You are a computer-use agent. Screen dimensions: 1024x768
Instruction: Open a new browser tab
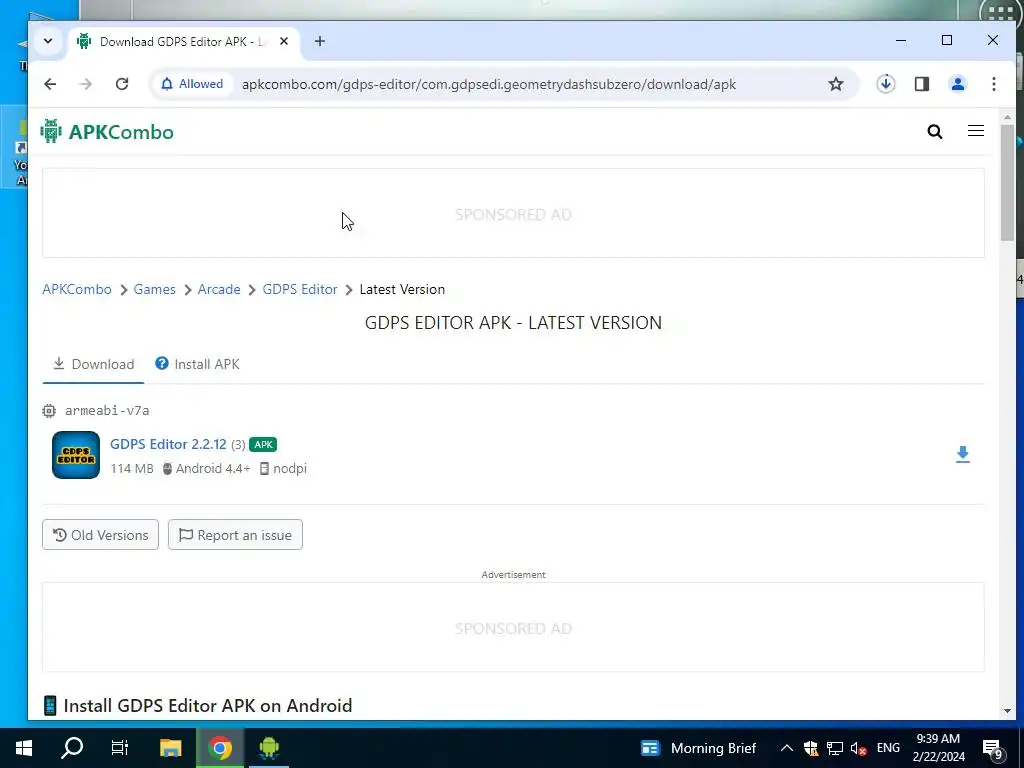319,41
